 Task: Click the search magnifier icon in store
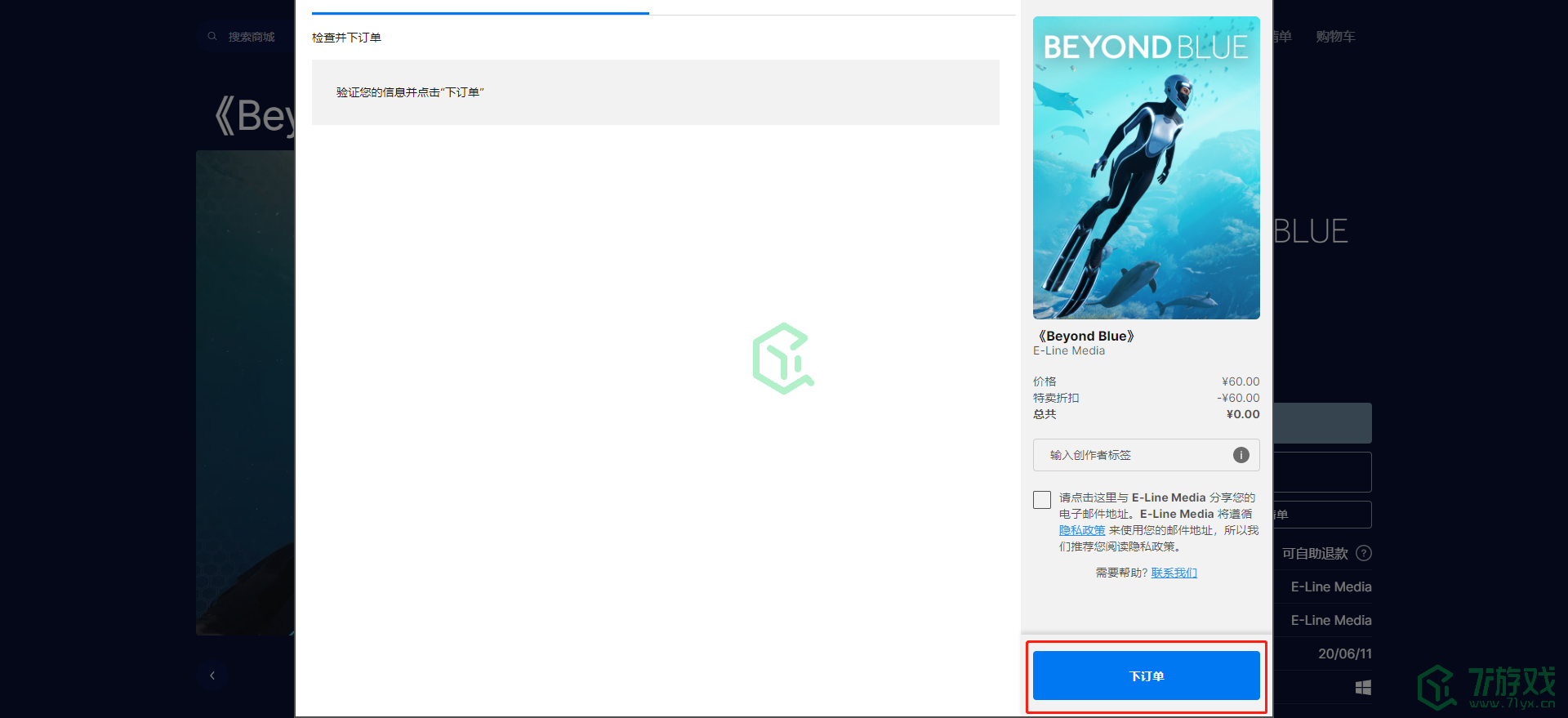click(x=212, y=36)
